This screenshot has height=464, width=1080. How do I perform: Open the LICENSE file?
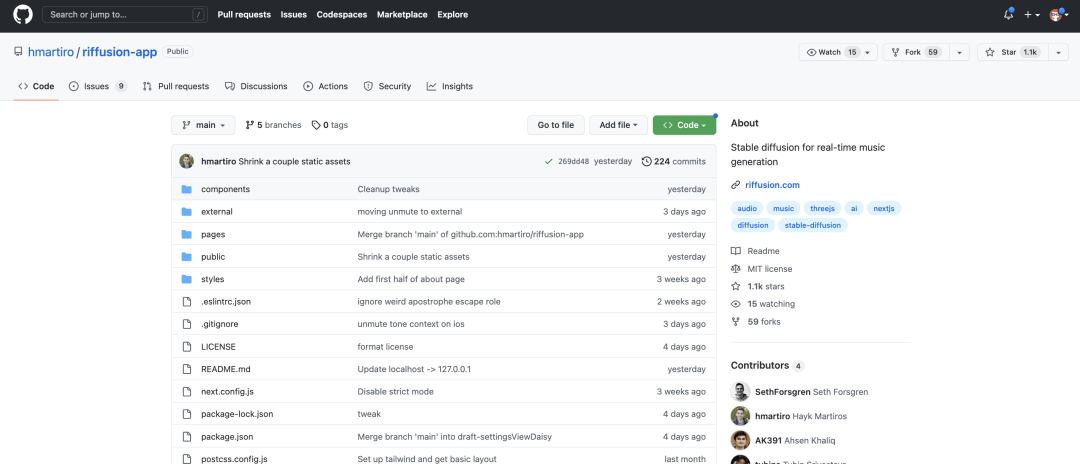point(218,346)
